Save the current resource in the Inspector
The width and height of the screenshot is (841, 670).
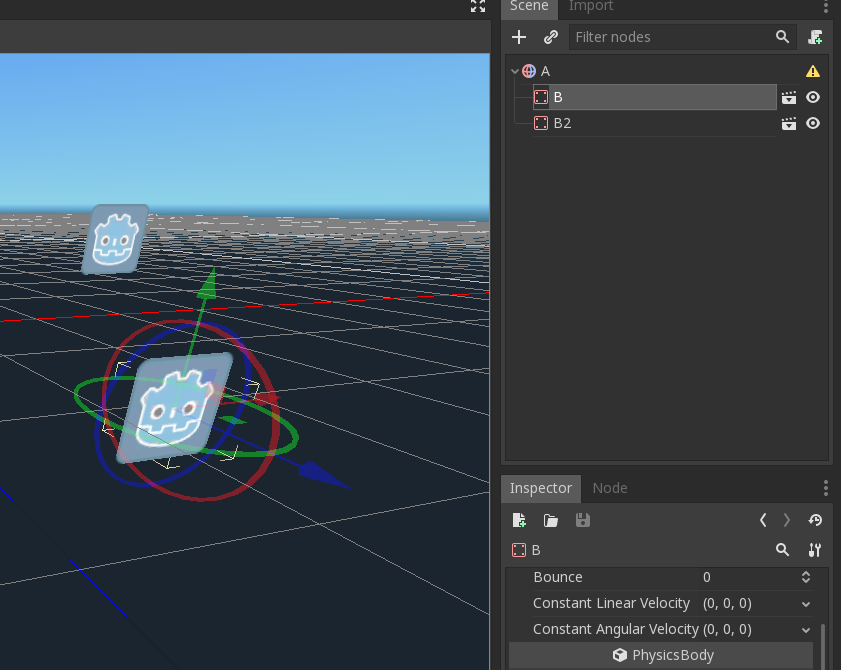tap(583, 520)
